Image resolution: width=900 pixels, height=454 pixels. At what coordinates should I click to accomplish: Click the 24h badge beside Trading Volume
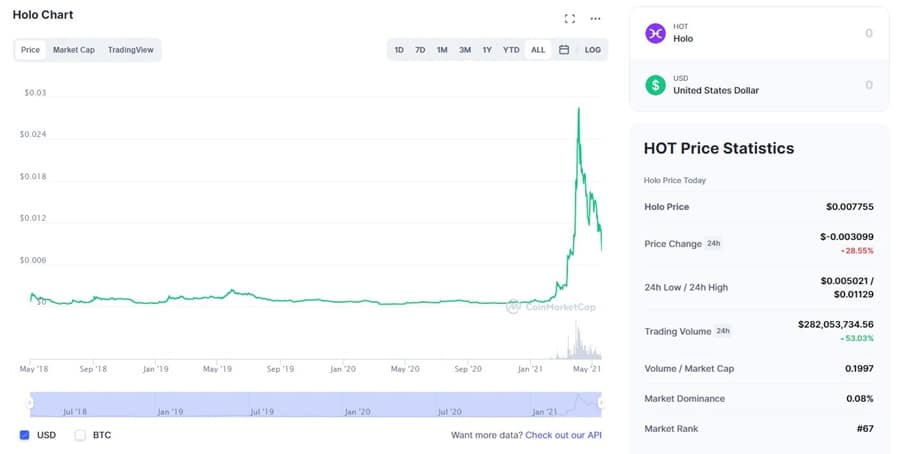724,331
